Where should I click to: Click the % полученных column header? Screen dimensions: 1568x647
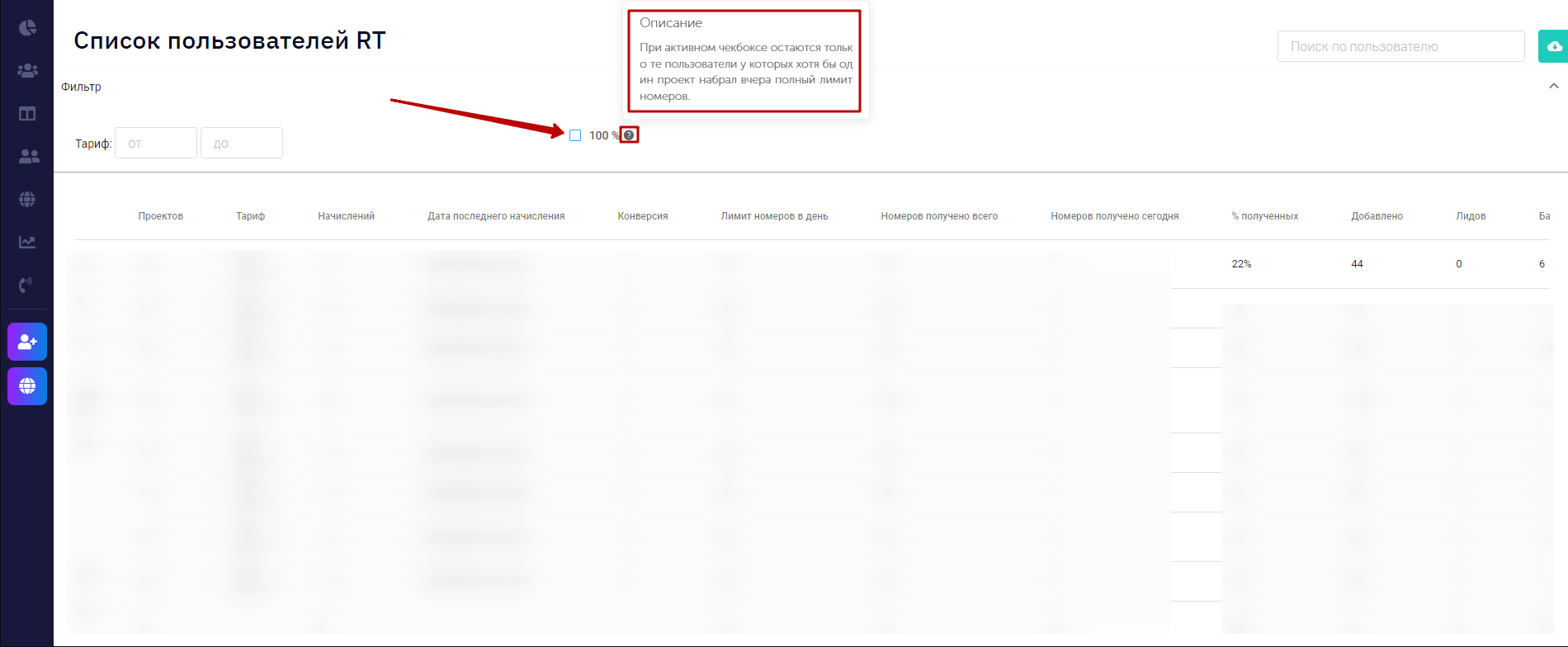[1265, 216]
